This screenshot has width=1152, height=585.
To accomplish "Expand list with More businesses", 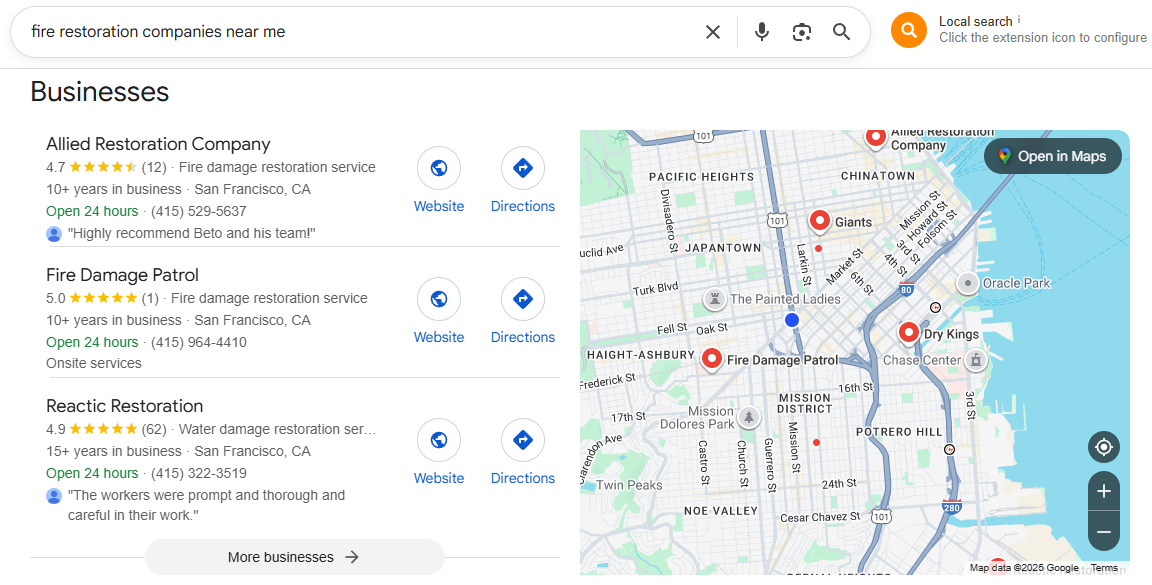I will 294,557.
